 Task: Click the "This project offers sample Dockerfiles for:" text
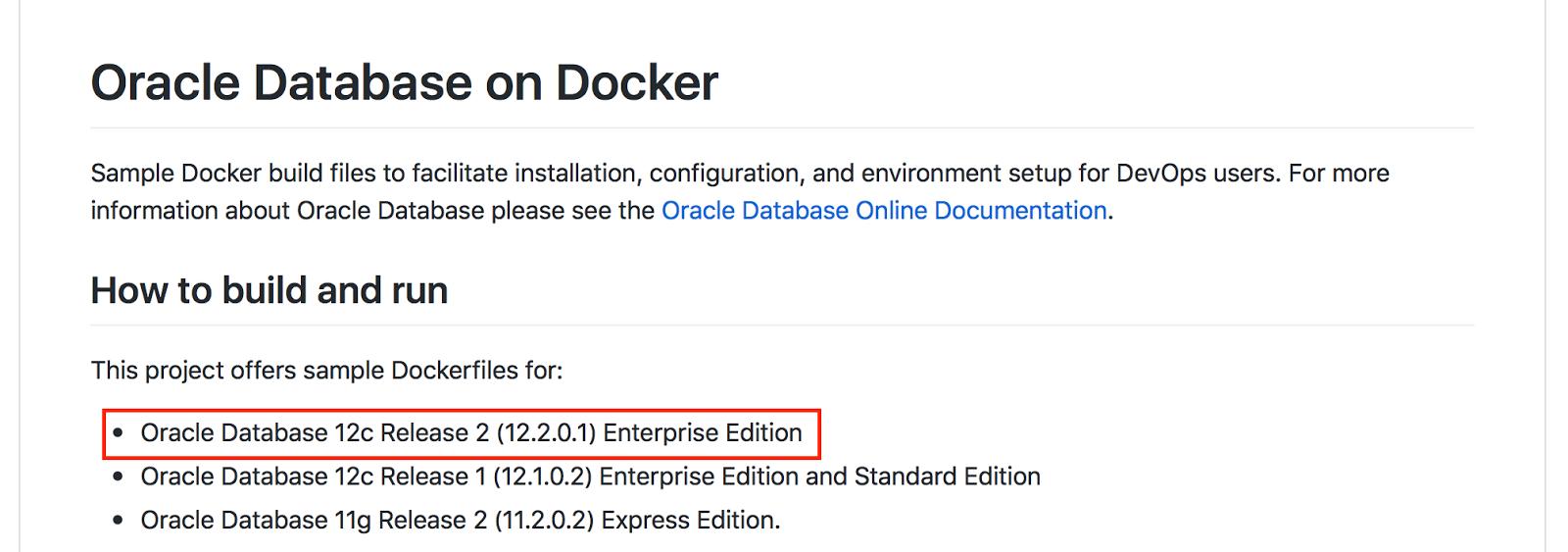pos(326,371)
